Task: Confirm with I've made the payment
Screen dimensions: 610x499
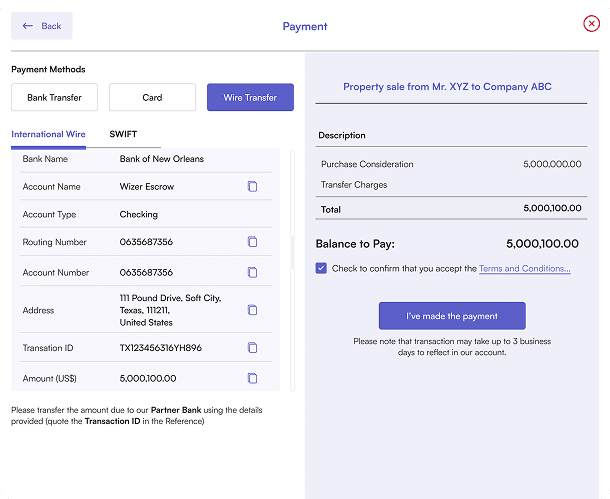Action: [452, 316]
